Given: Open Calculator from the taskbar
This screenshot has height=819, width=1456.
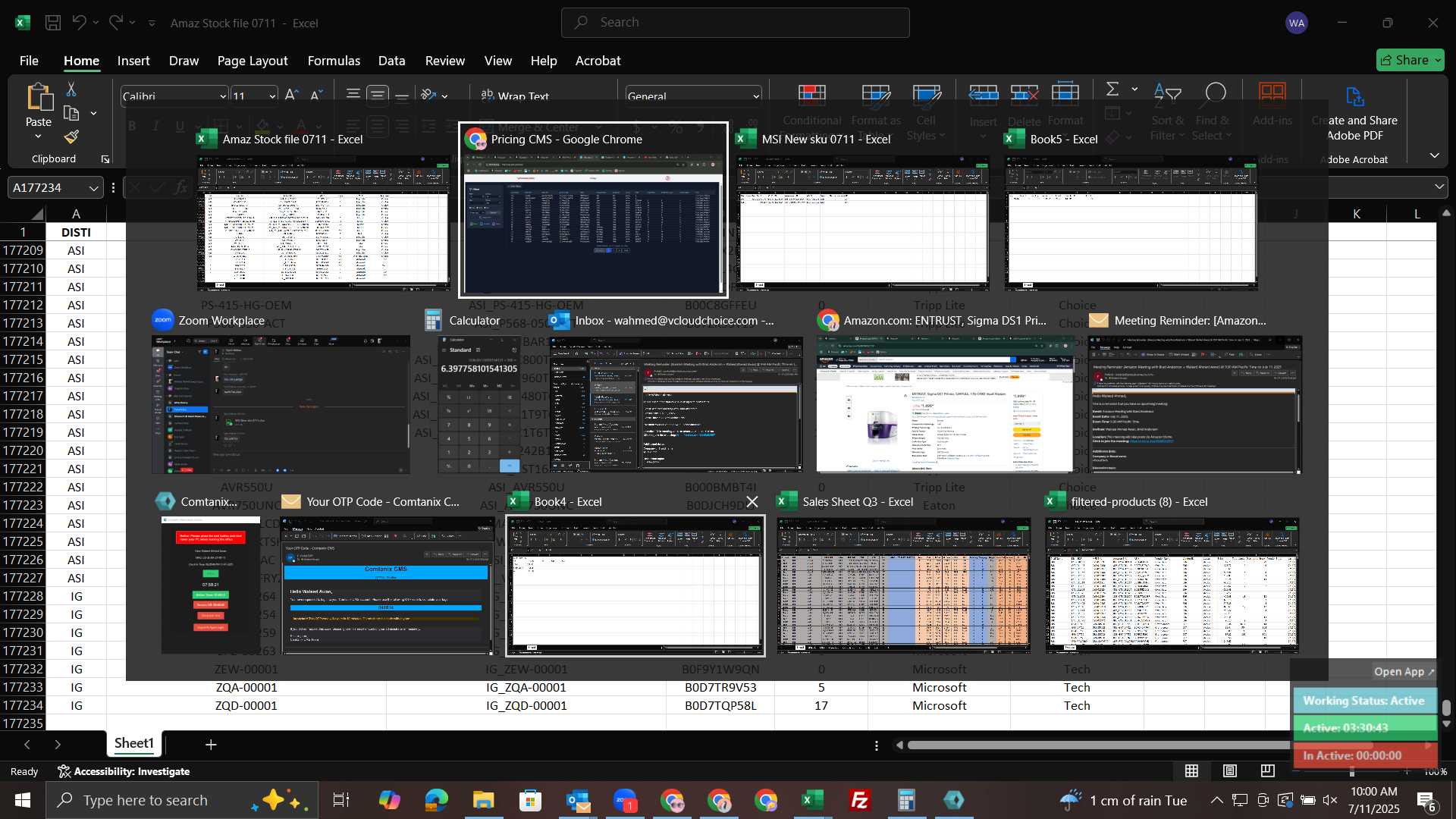Looking at the screenshot, I should coord(906,800).
